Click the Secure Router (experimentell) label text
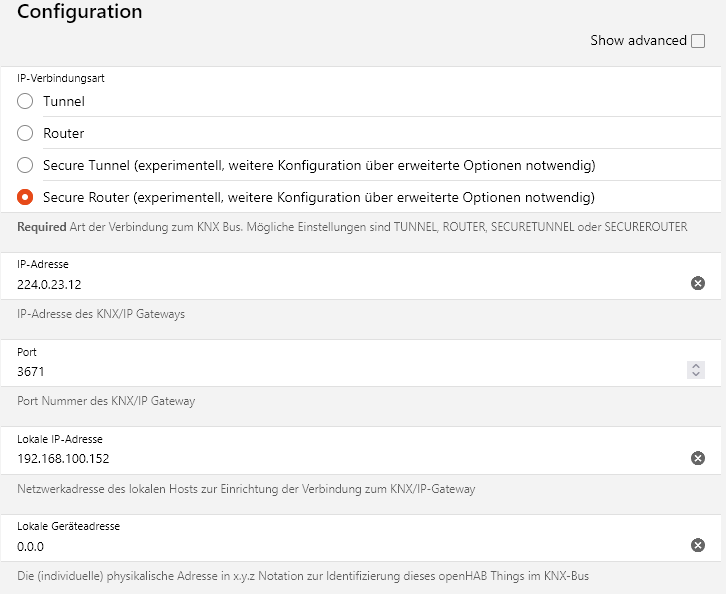Screen dimensions: 726x594 (x=319, y=197)
